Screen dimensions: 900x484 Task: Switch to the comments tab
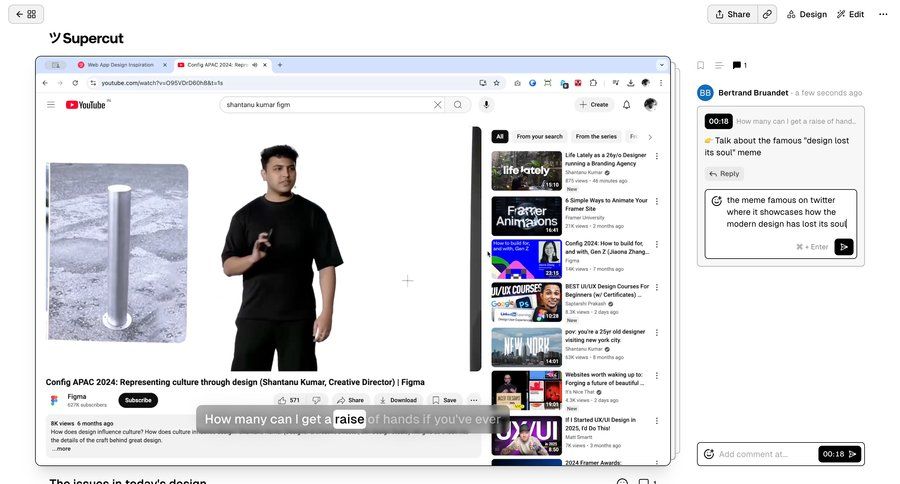click(x=739, y=65)
